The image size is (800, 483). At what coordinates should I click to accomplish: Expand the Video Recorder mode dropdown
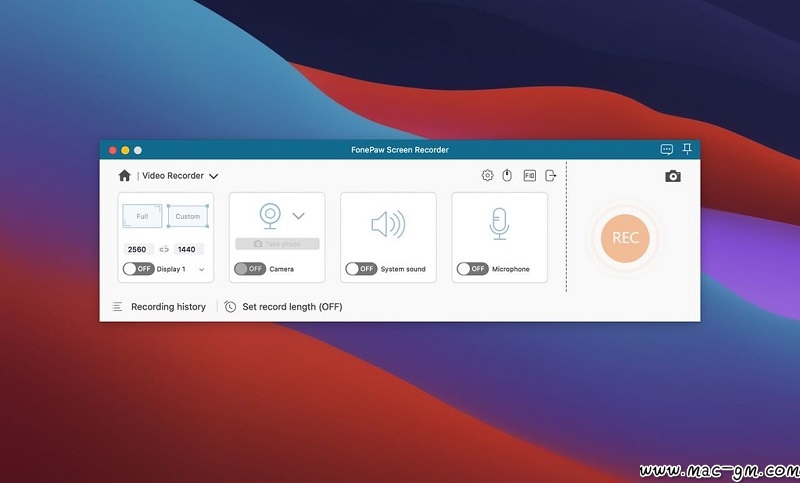tap(214, 176)
